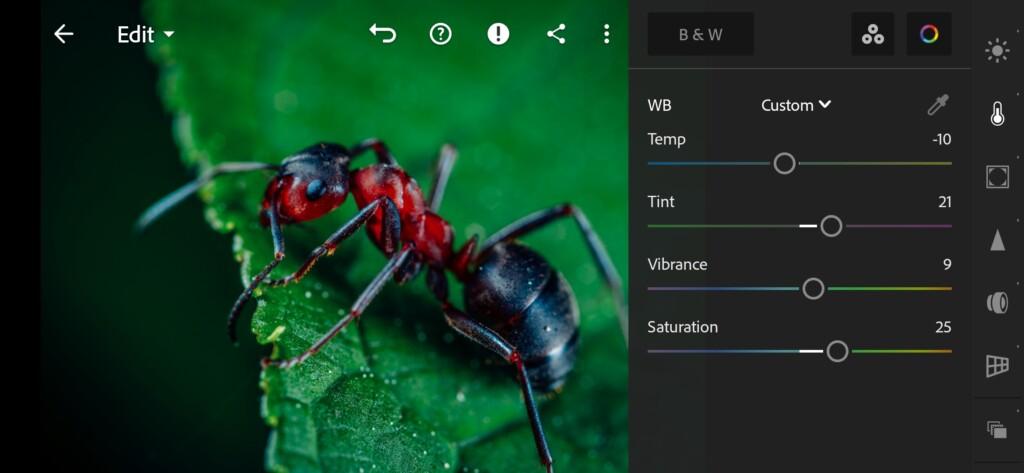Screen dimensions: 1024x473
Task: Open the Light panel sun icon
Action: click(997, 51)
